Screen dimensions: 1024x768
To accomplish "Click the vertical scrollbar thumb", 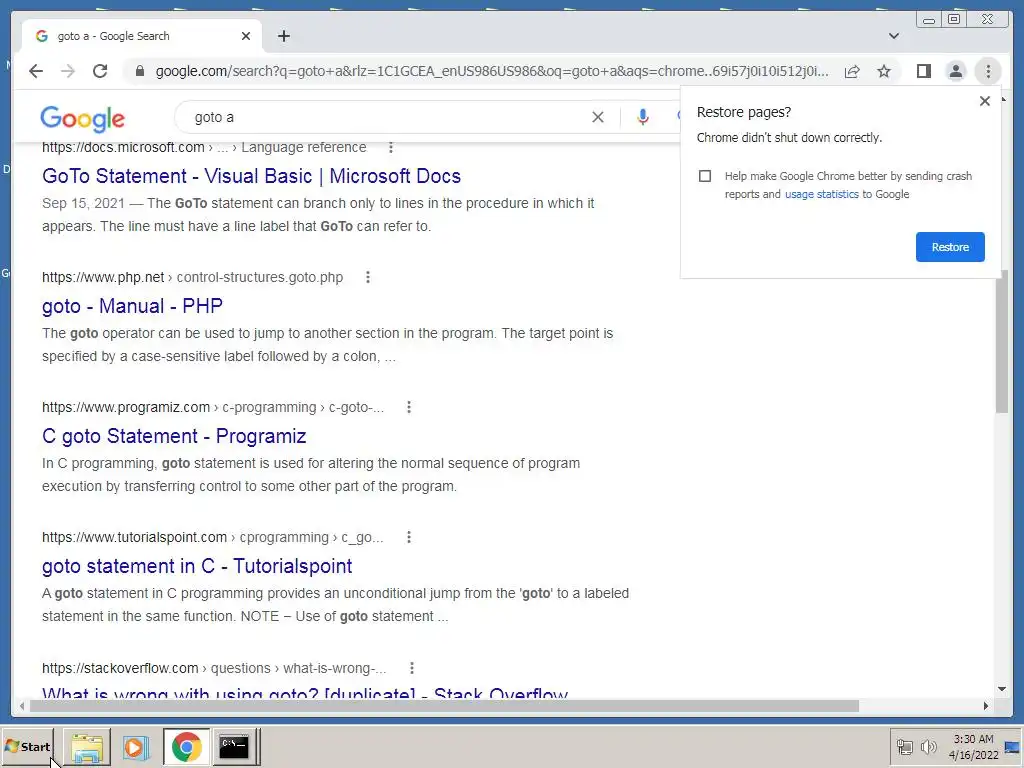I will 1002,341.
